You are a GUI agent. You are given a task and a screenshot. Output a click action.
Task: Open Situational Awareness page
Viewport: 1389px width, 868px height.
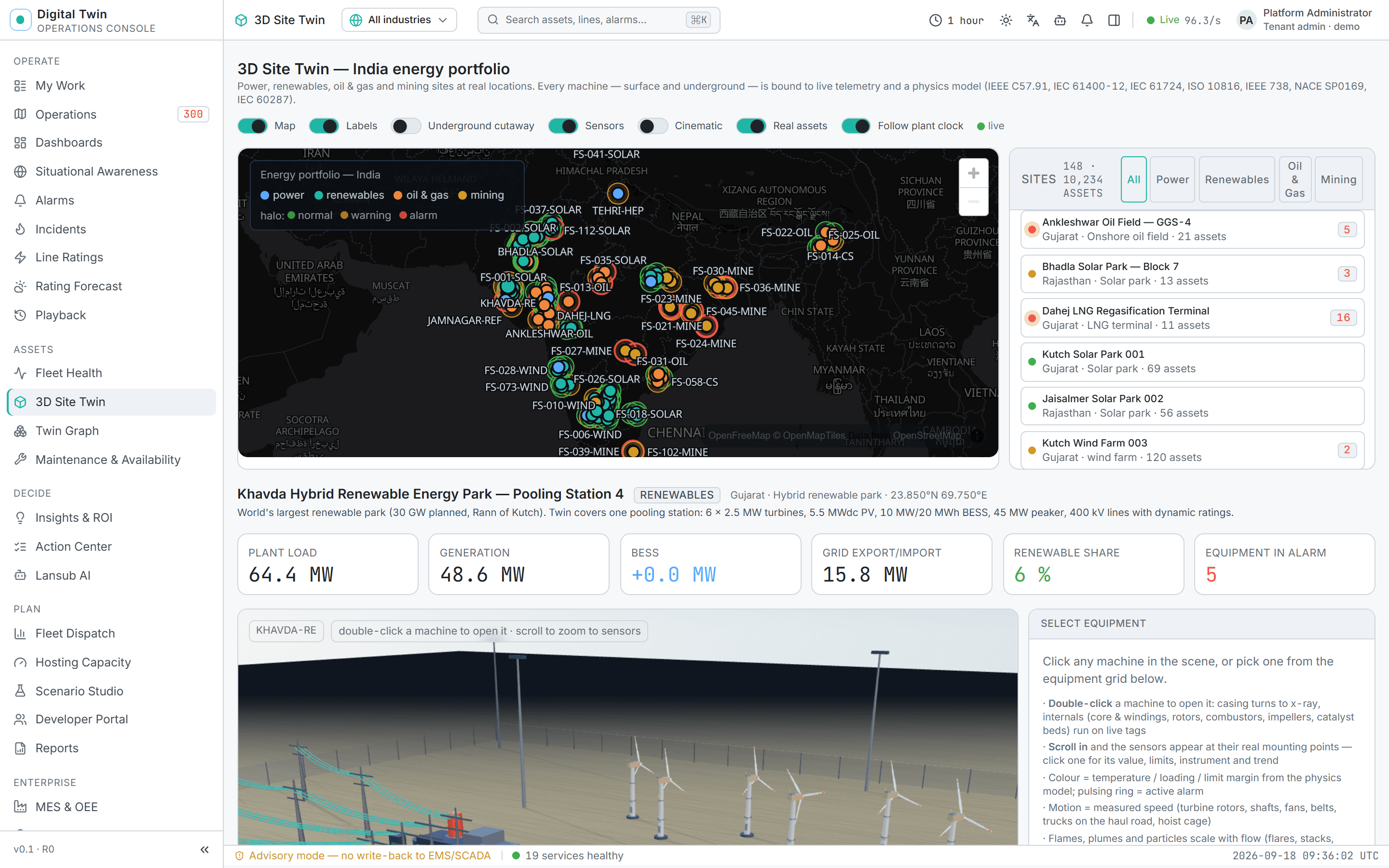(x=111, y=171)
